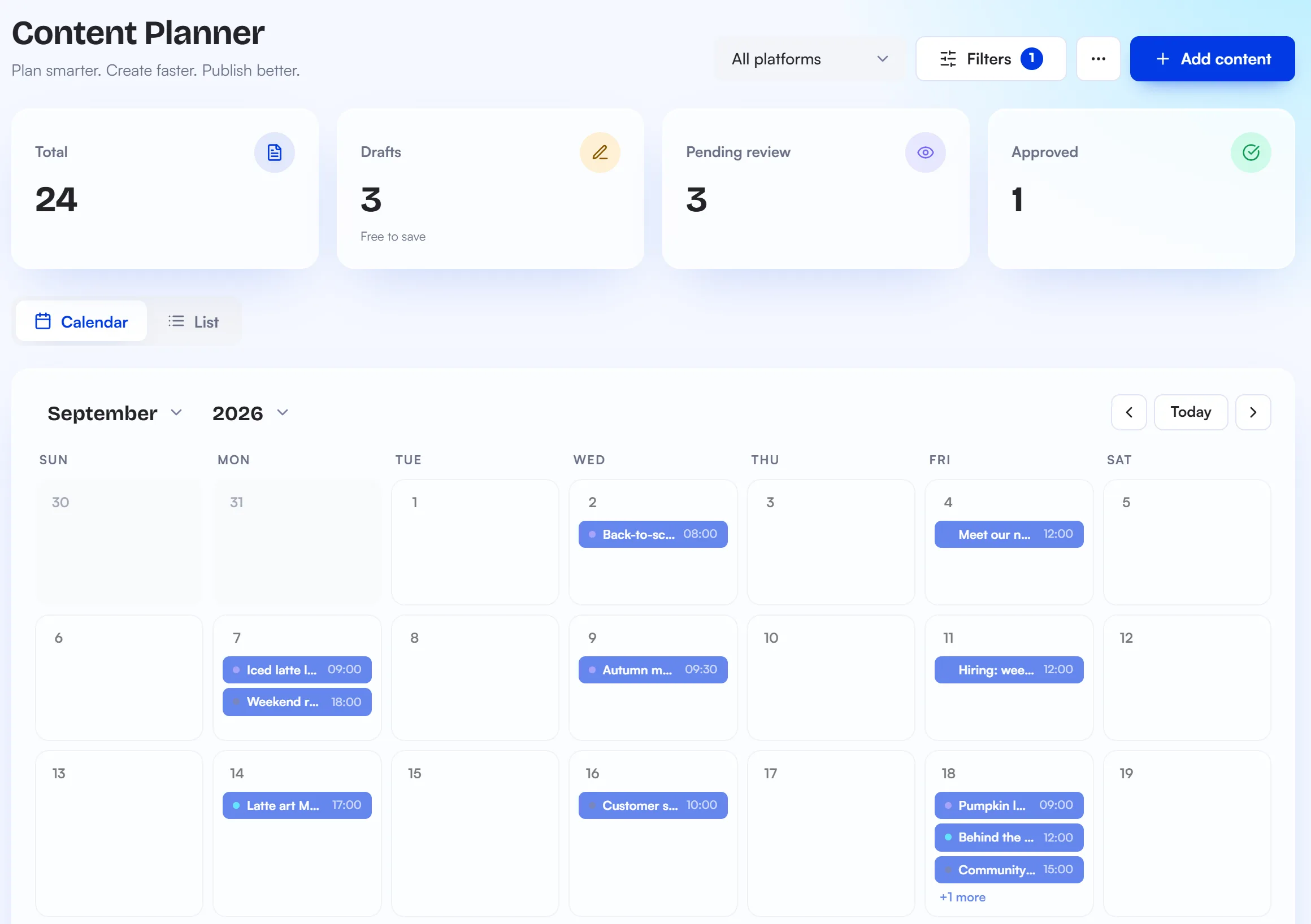
Task: Click the Total 24 stat card
Action: pos(165,189)
